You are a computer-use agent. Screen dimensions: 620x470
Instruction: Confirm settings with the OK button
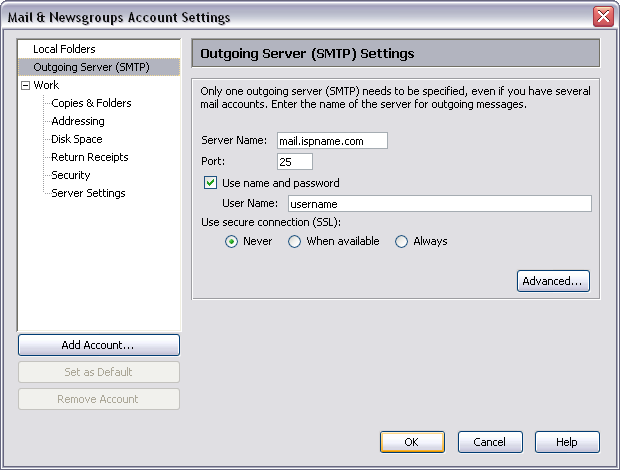[x=411, y=442]
